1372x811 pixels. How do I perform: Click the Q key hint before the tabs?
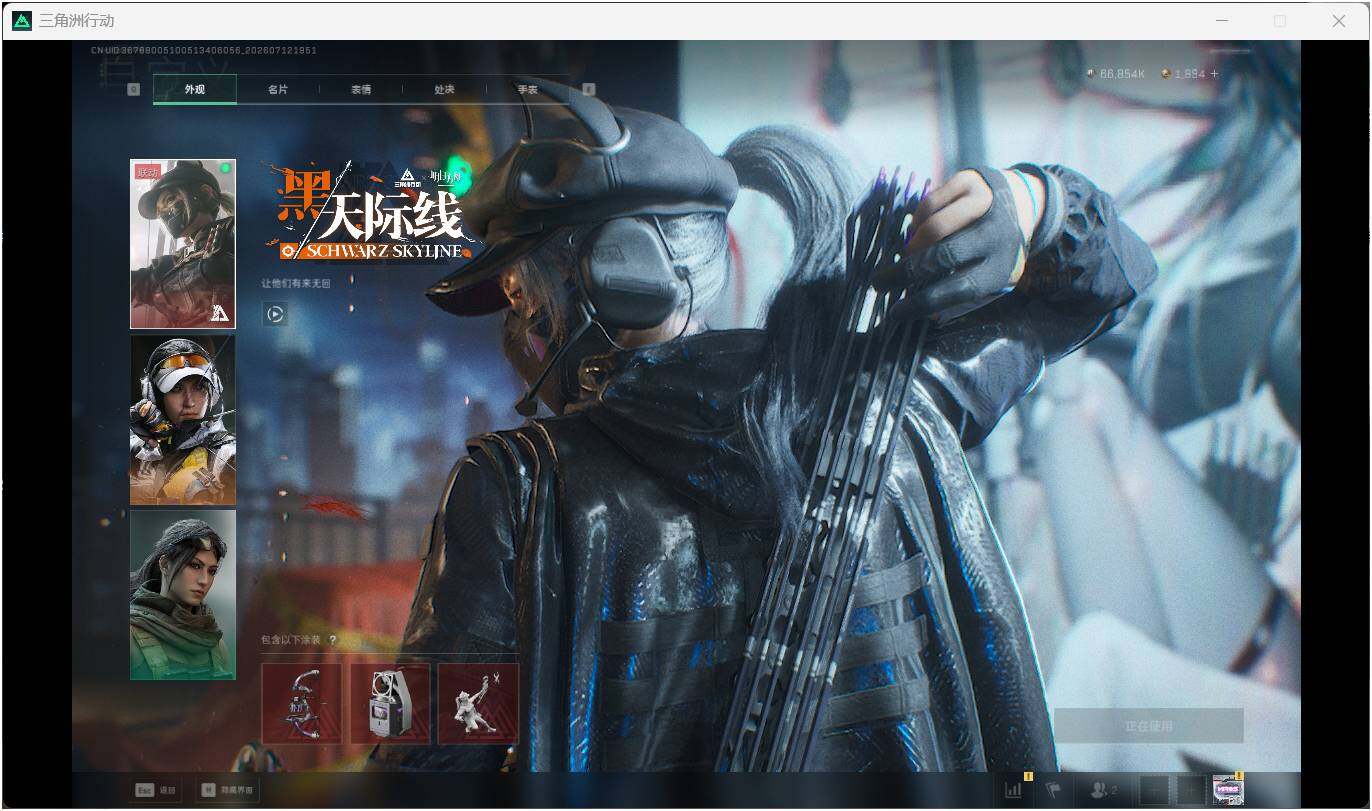click(134, 89)
